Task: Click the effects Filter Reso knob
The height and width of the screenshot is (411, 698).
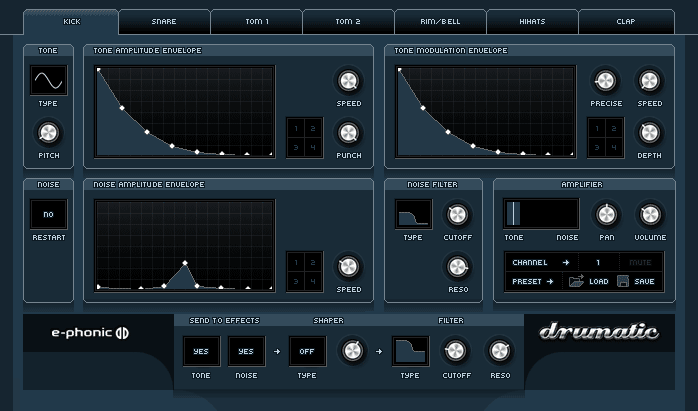Action: pos(499,351)
